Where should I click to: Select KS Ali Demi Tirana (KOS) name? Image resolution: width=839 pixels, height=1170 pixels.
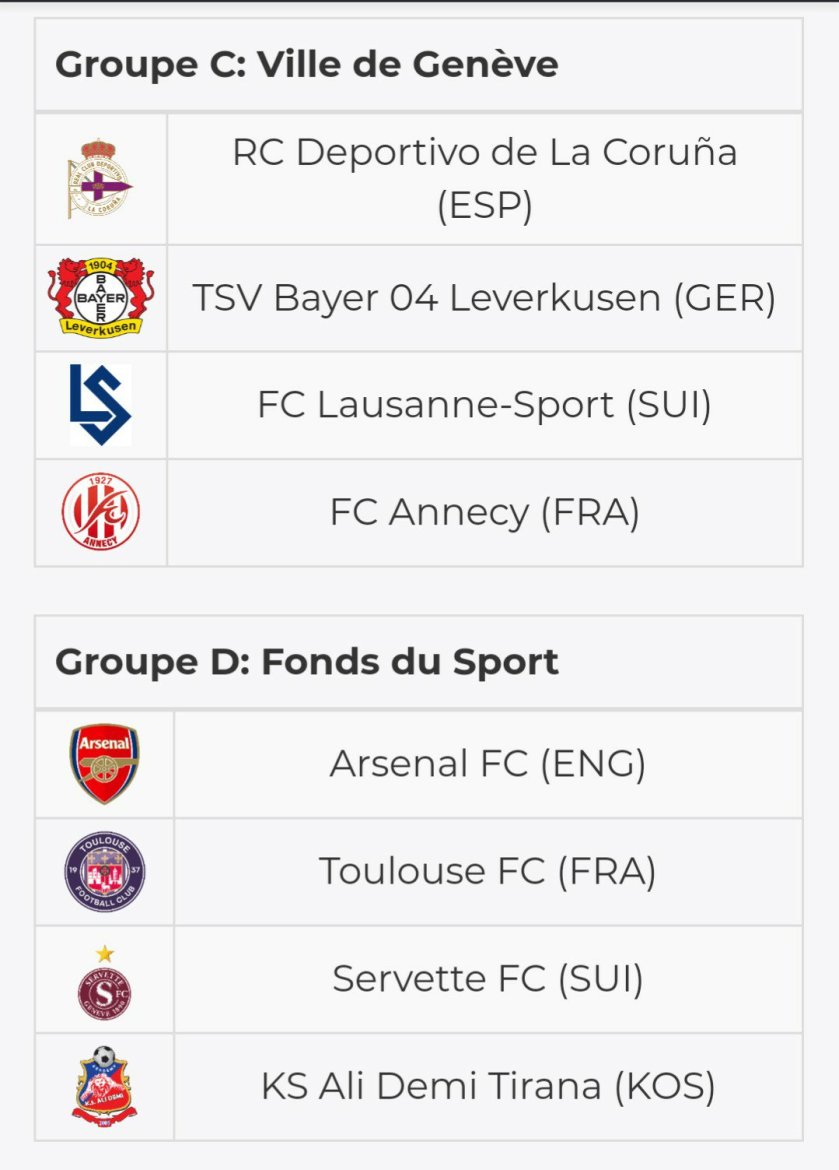pos(488,1086)
